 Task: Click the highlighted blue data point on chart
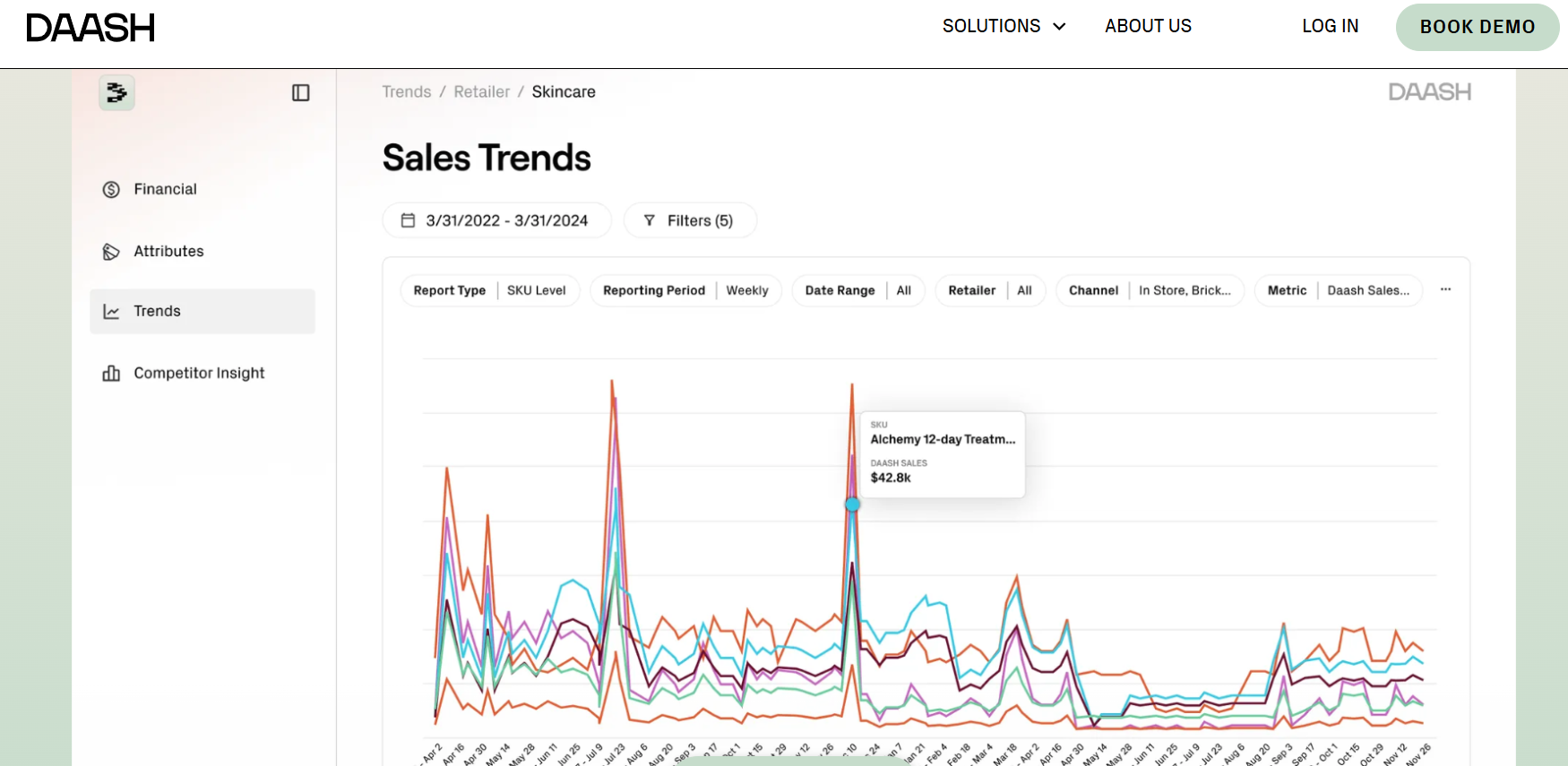852,504
